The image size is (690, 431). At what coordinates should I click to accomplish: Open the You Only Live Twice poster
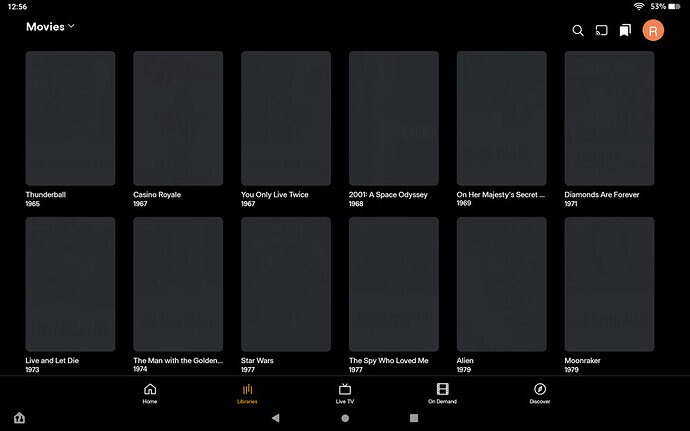286,118
